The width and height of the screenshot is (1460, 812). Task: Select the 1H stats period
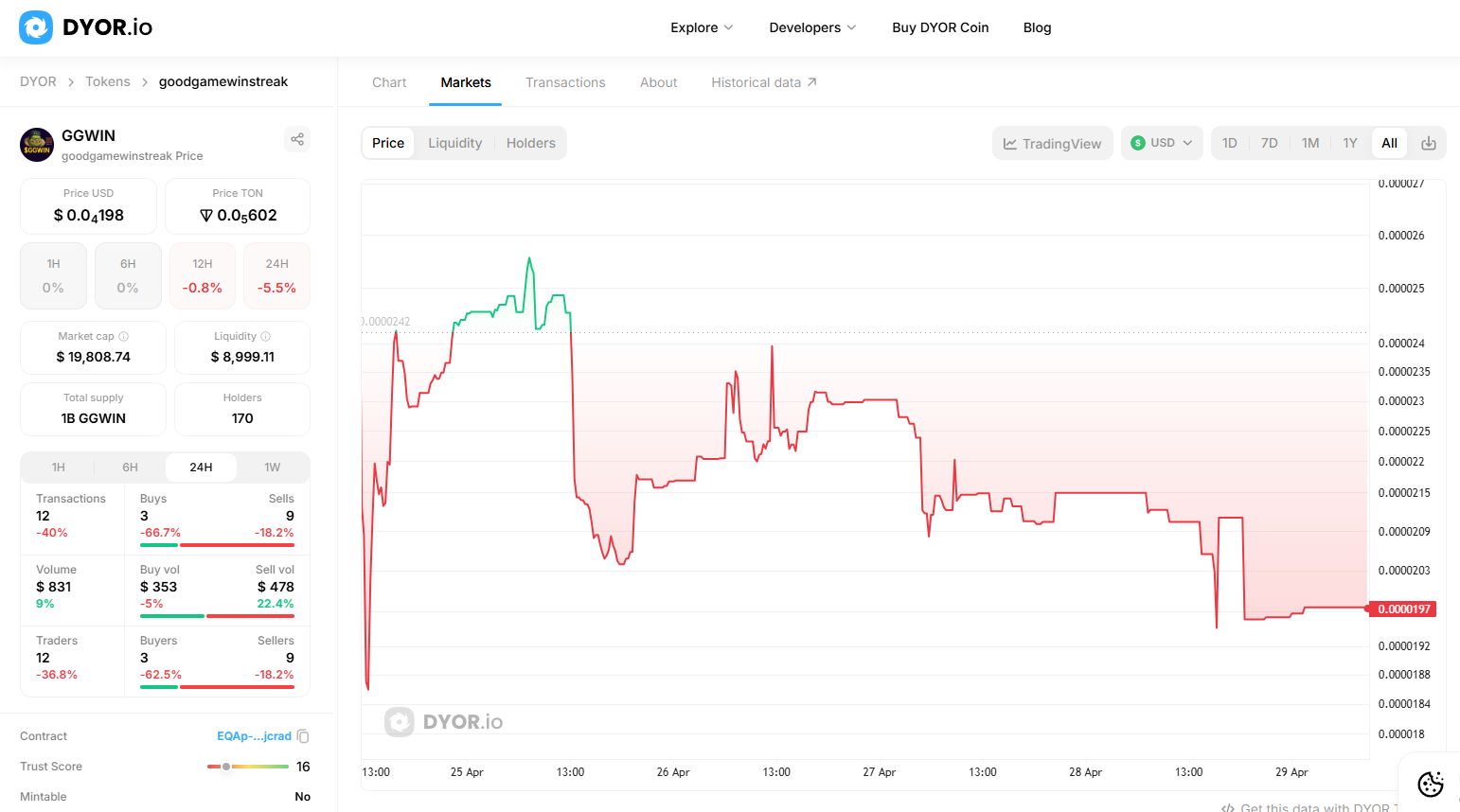59,468
